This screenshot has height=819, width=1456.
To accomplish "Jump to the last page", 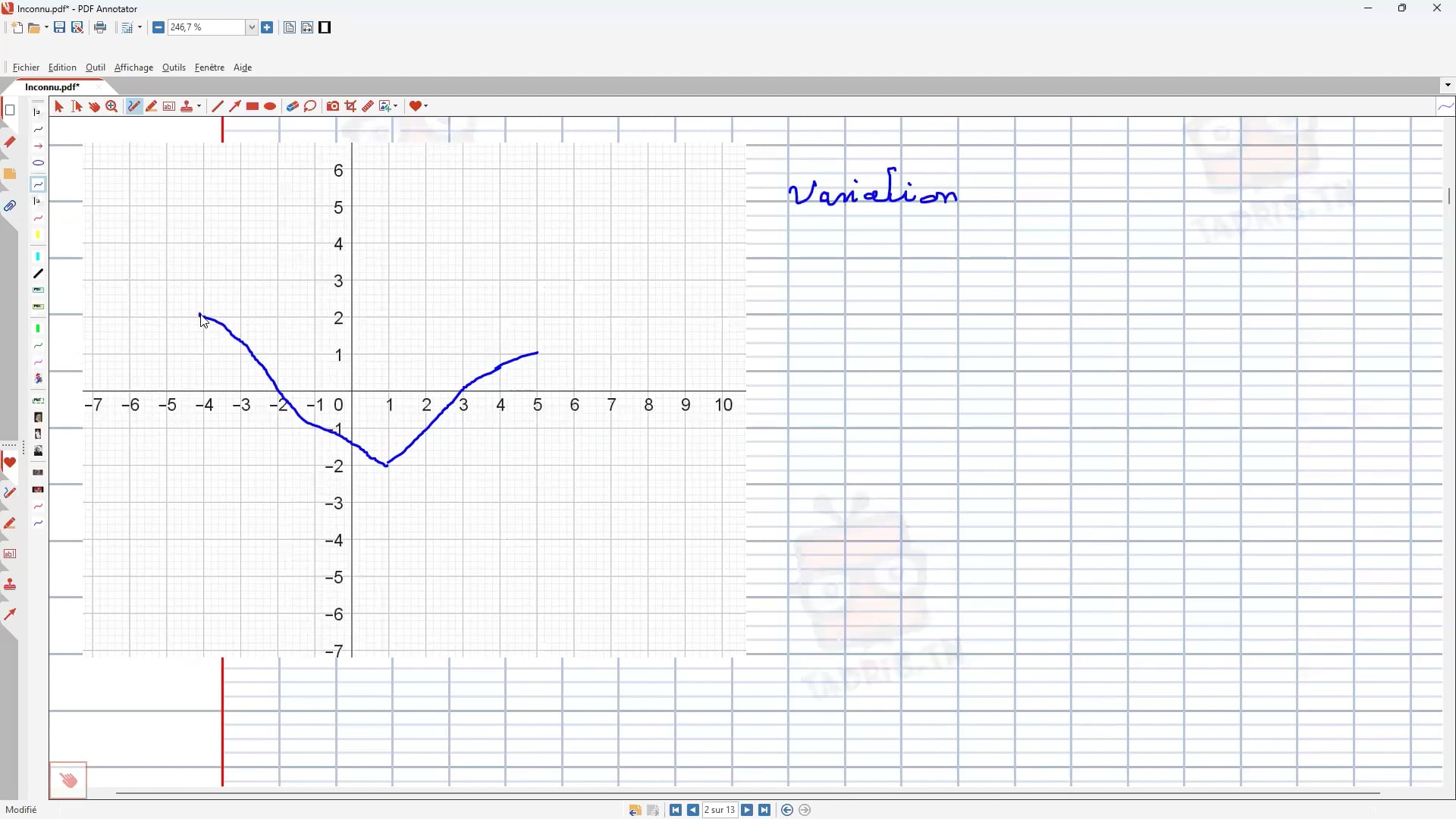I will (765, 811).
